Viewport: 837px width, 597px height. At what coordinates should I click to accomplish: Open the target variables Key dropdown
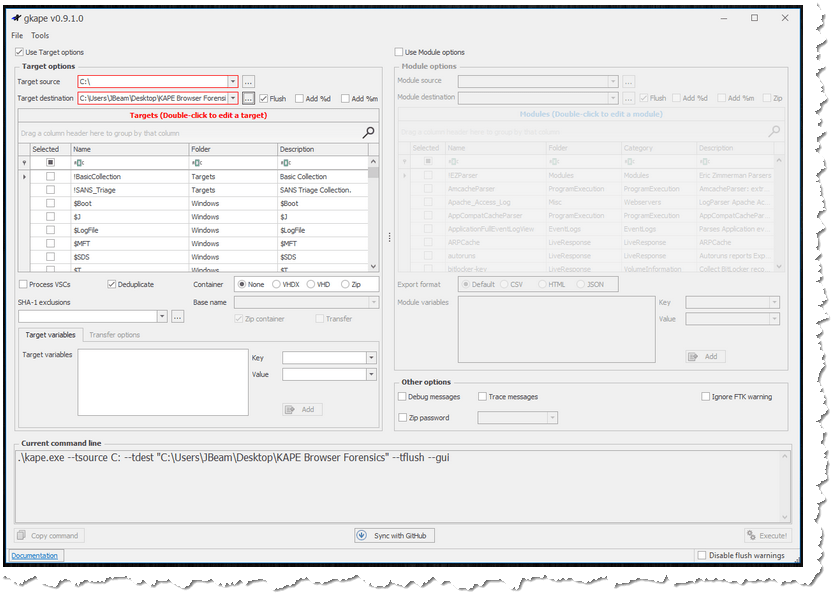tap(371, 357)
